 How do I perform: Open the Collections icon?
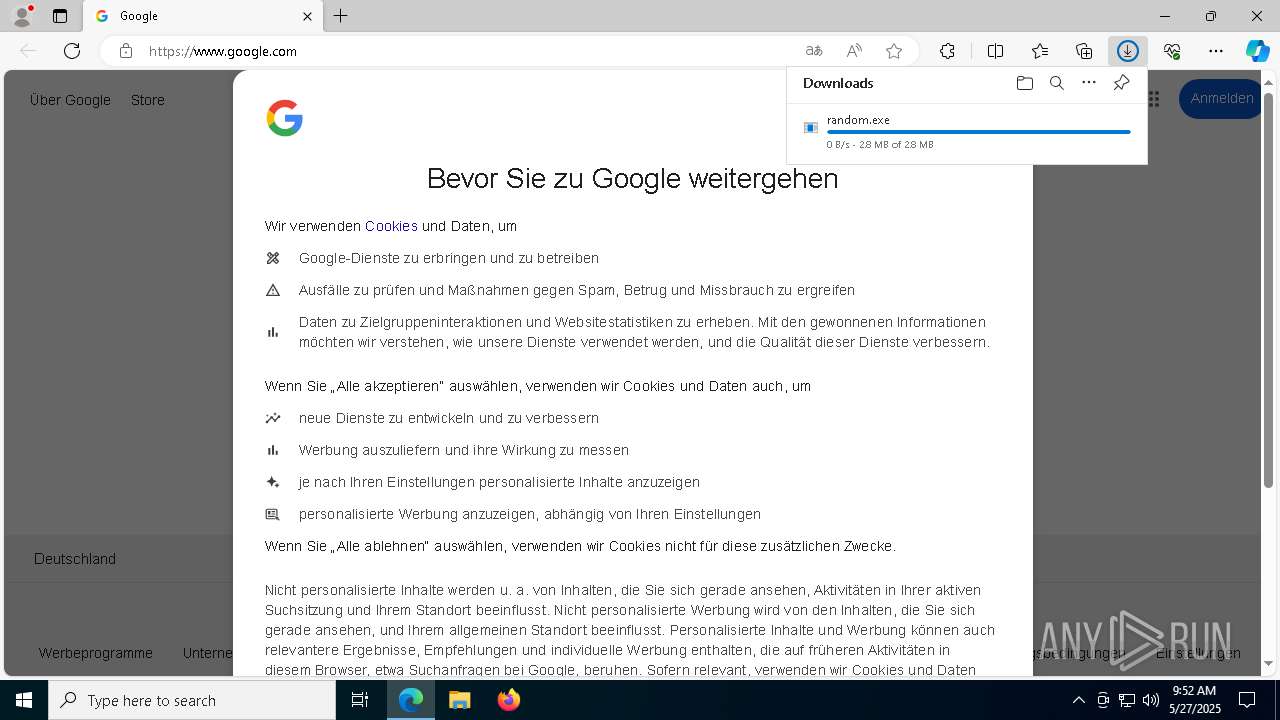[x=1084, y=51]
